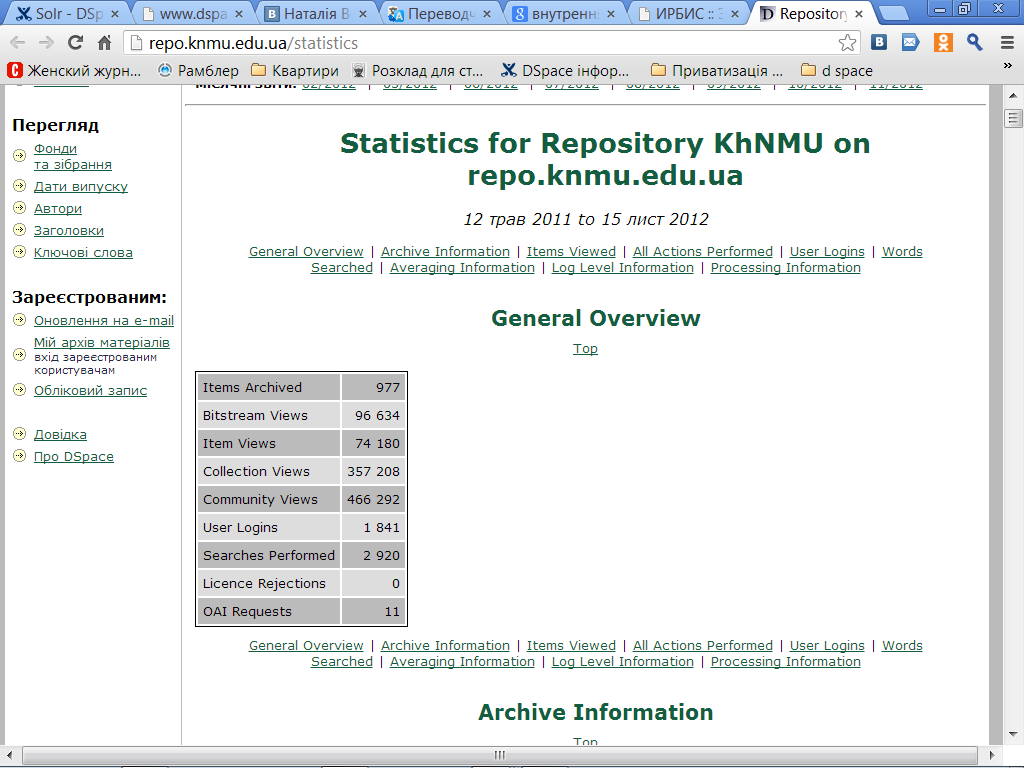
Task: Show more bookmarks via double chevron
Action: coord(1008,66)
